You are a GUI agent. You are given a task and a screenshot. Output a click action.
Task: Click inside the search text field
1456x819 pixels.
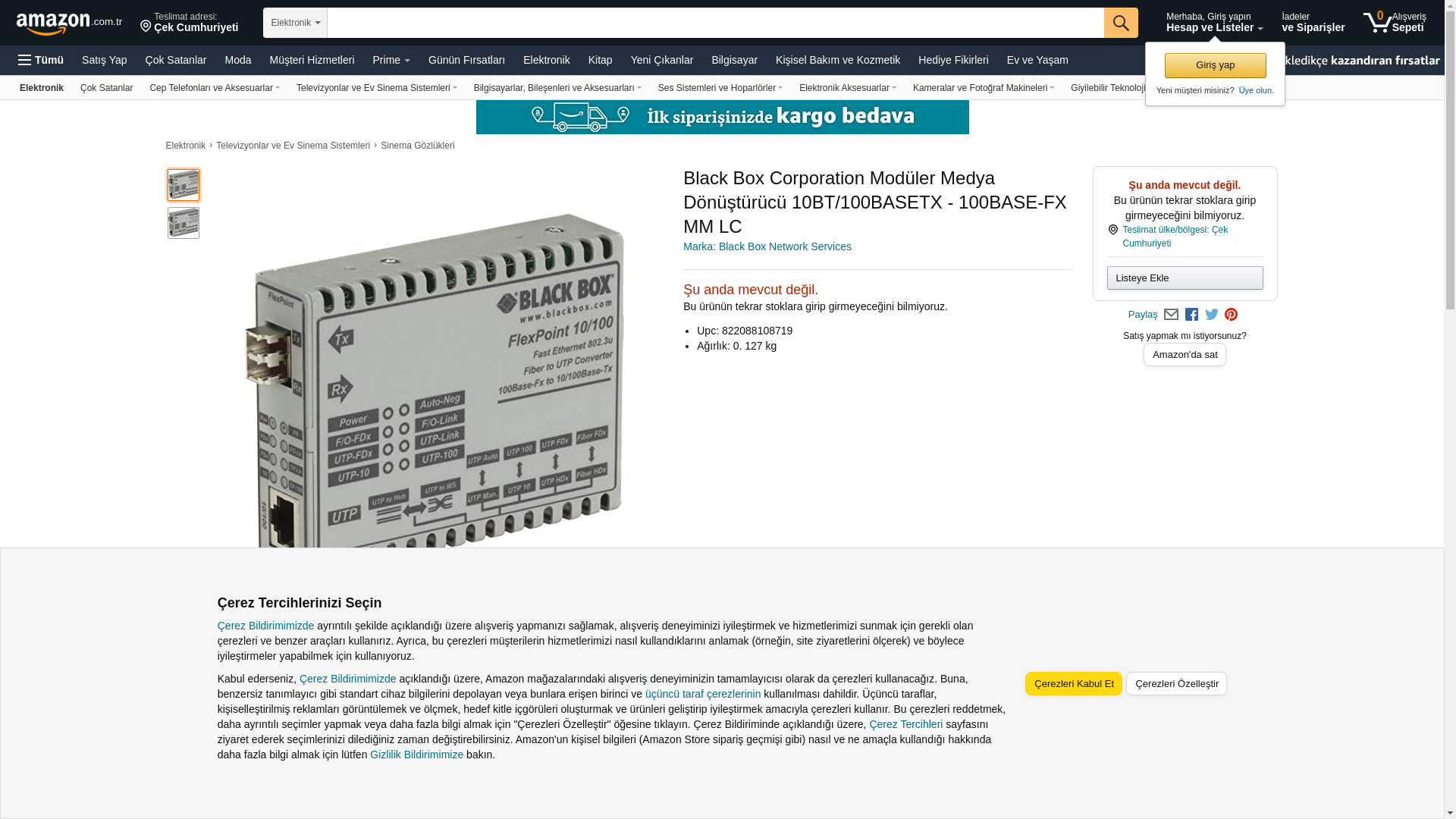click(714, 23)
